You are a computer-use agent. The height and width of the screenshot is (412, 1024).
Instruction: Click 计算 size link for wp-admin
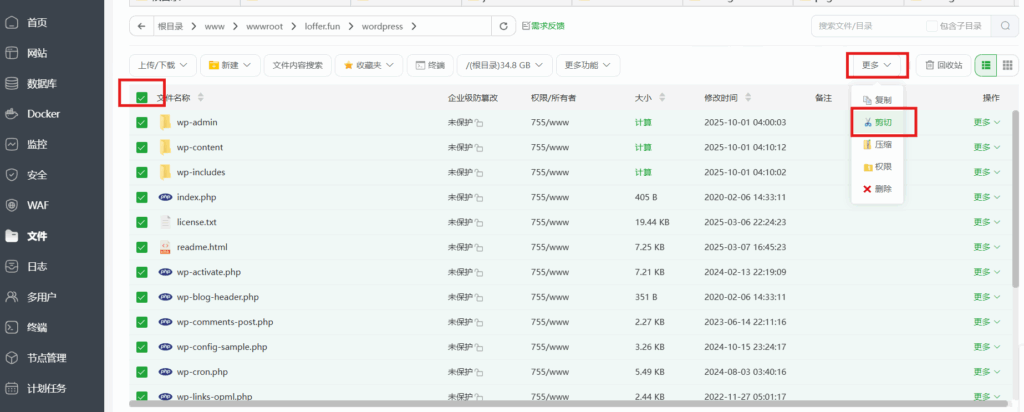point(643,122)
